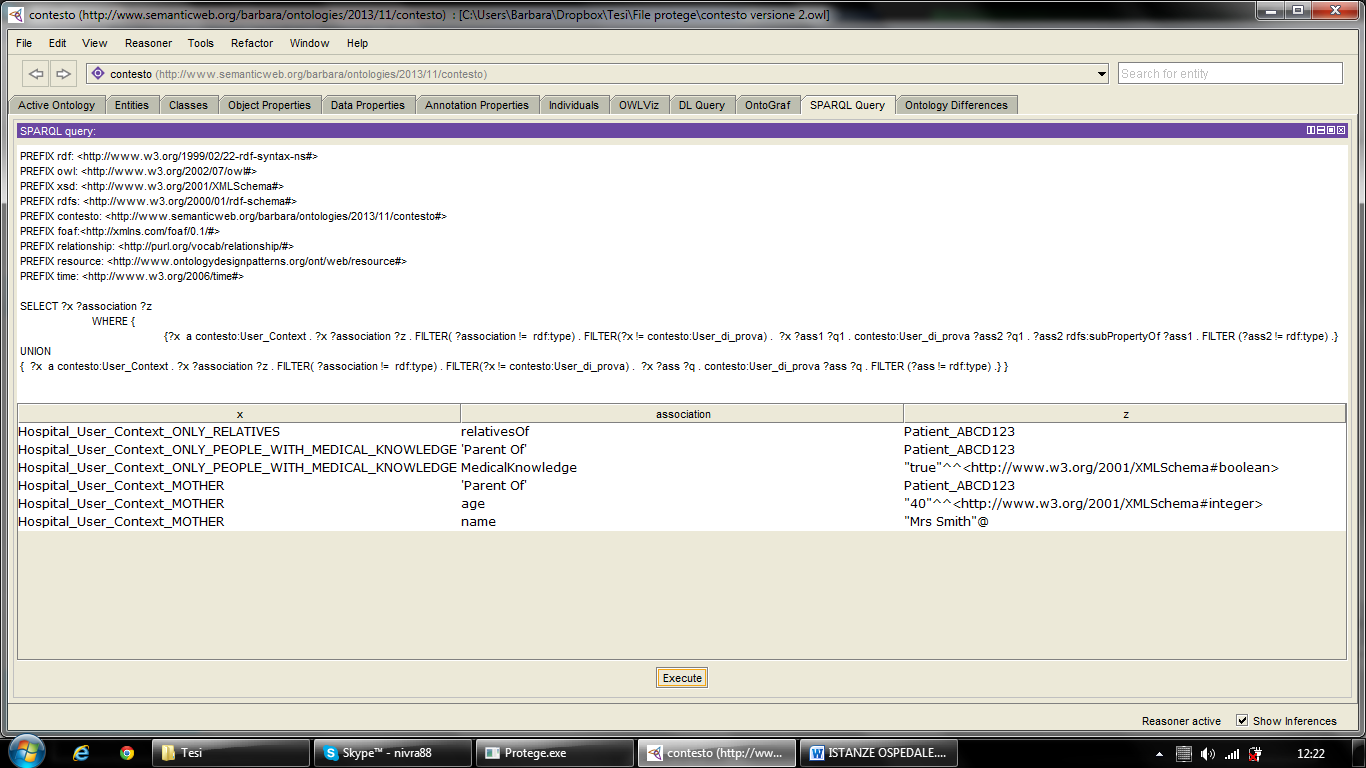Open the Refactor menu
The image size is (1366, 768).
coord(251,43)
